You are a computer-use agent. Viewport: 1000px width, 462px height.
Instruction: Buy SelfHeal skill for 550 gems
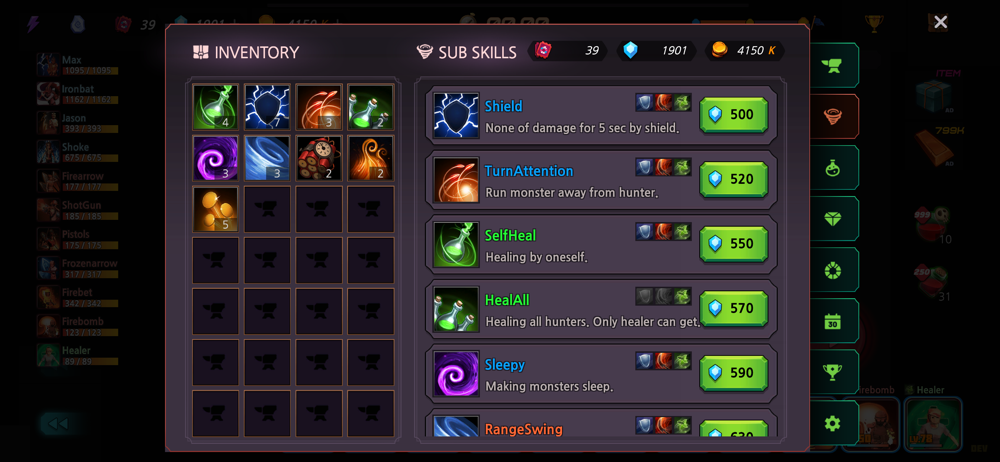point(733,244)
